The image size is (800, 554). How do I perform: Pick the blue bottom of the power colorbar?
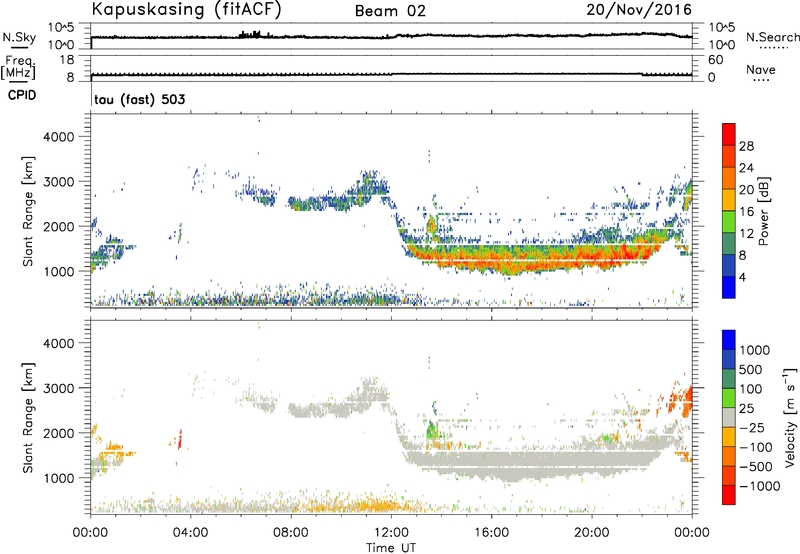pyautogui.click(x=729, y=287)
